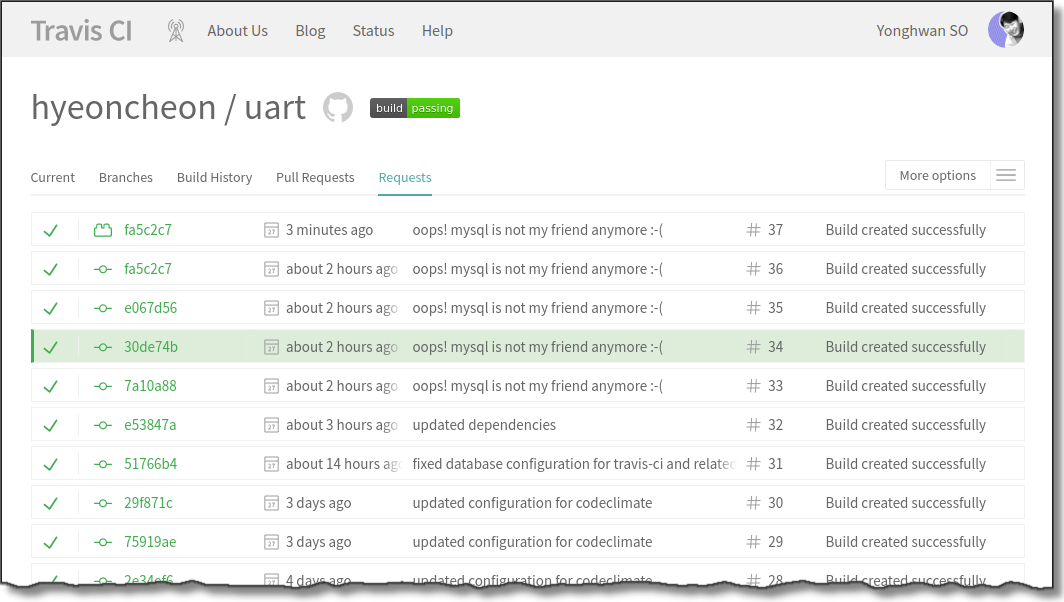Go to the Pull Requests tab
1064x602 pixels.
pos(315,177)
